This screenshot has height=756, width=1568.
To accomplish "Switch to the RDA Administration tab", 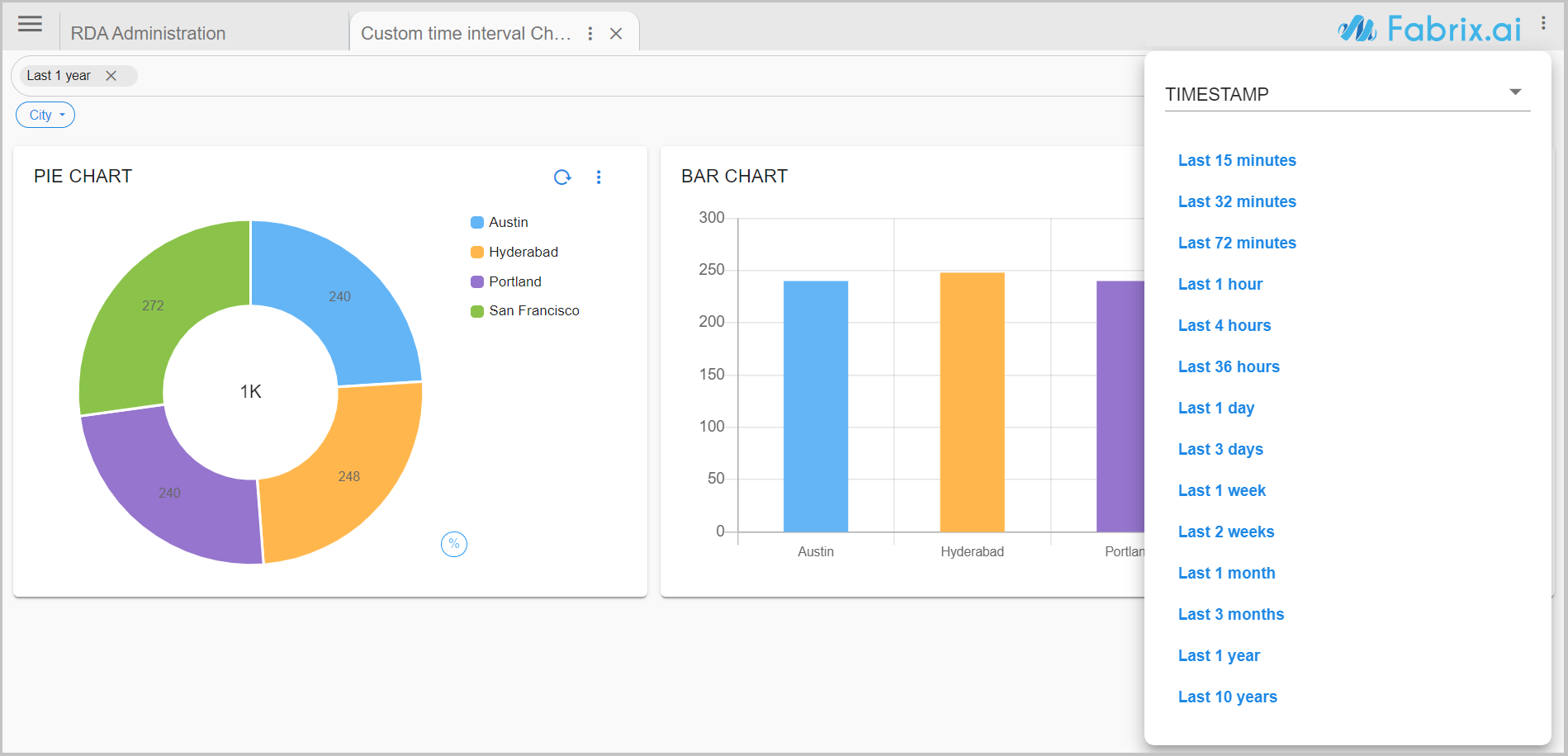I will coord(149,33).
